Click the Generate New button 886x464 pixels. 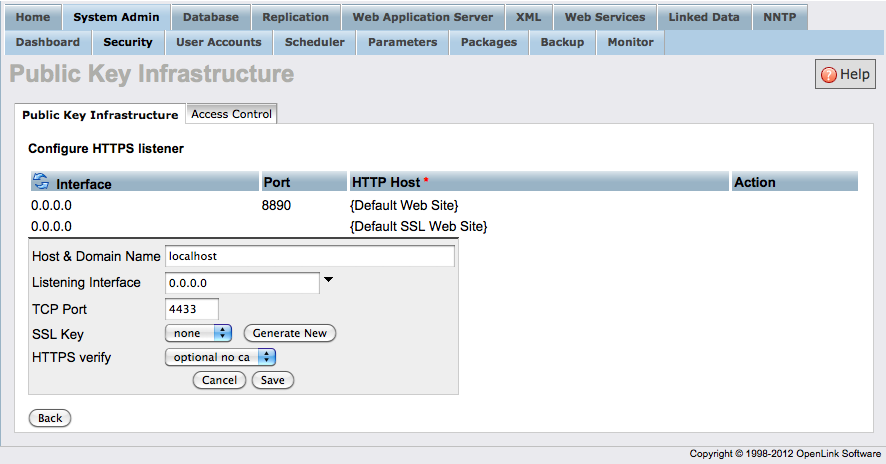(290, 333)
